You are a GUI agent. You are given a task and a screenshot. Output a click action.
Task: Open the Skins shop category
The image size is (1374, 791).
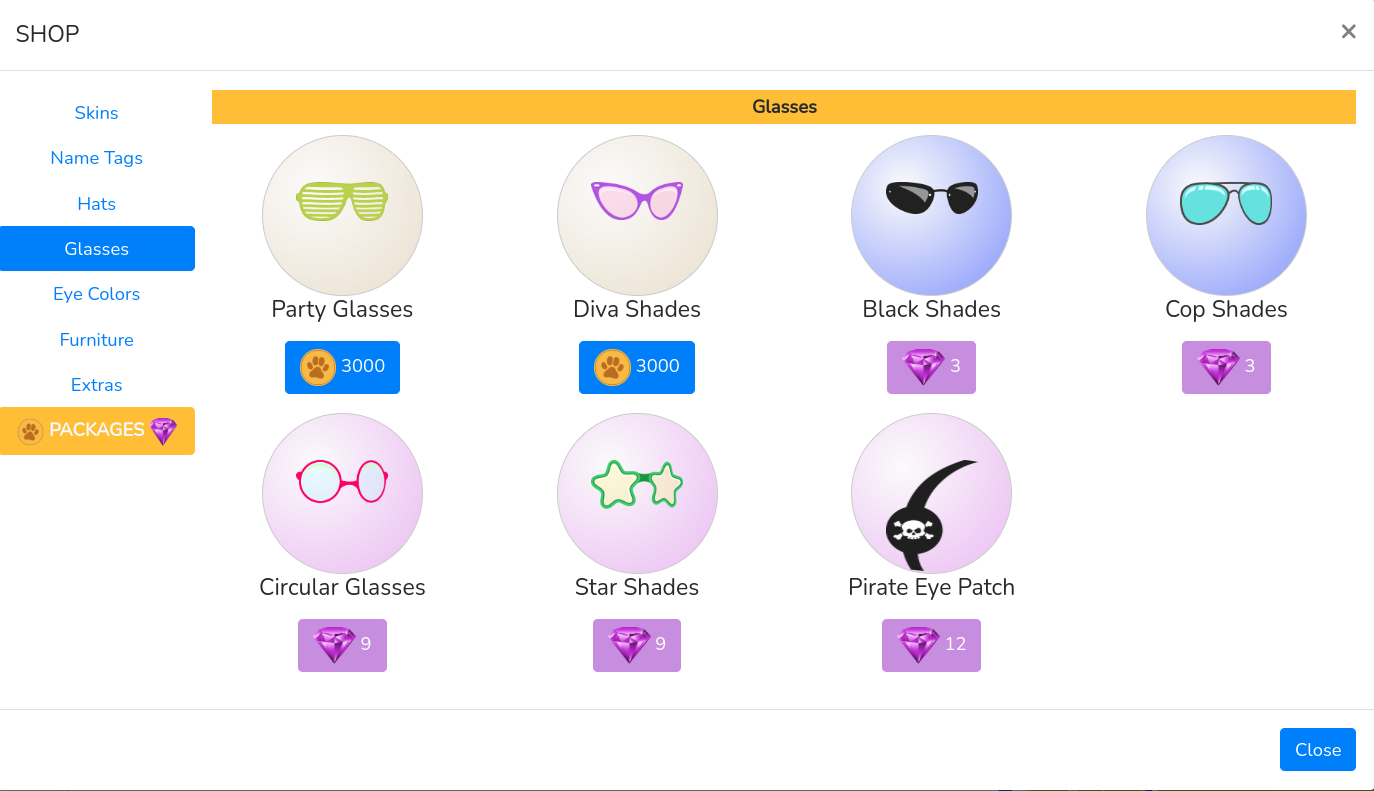point(97,113)
